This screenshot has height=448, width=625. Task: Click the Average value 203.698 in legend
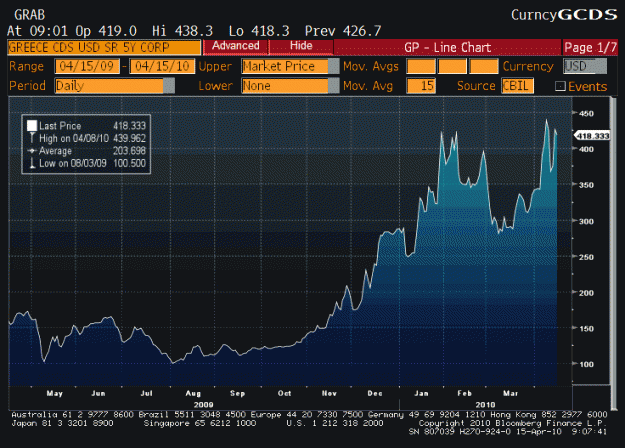[x=130, y=151]
